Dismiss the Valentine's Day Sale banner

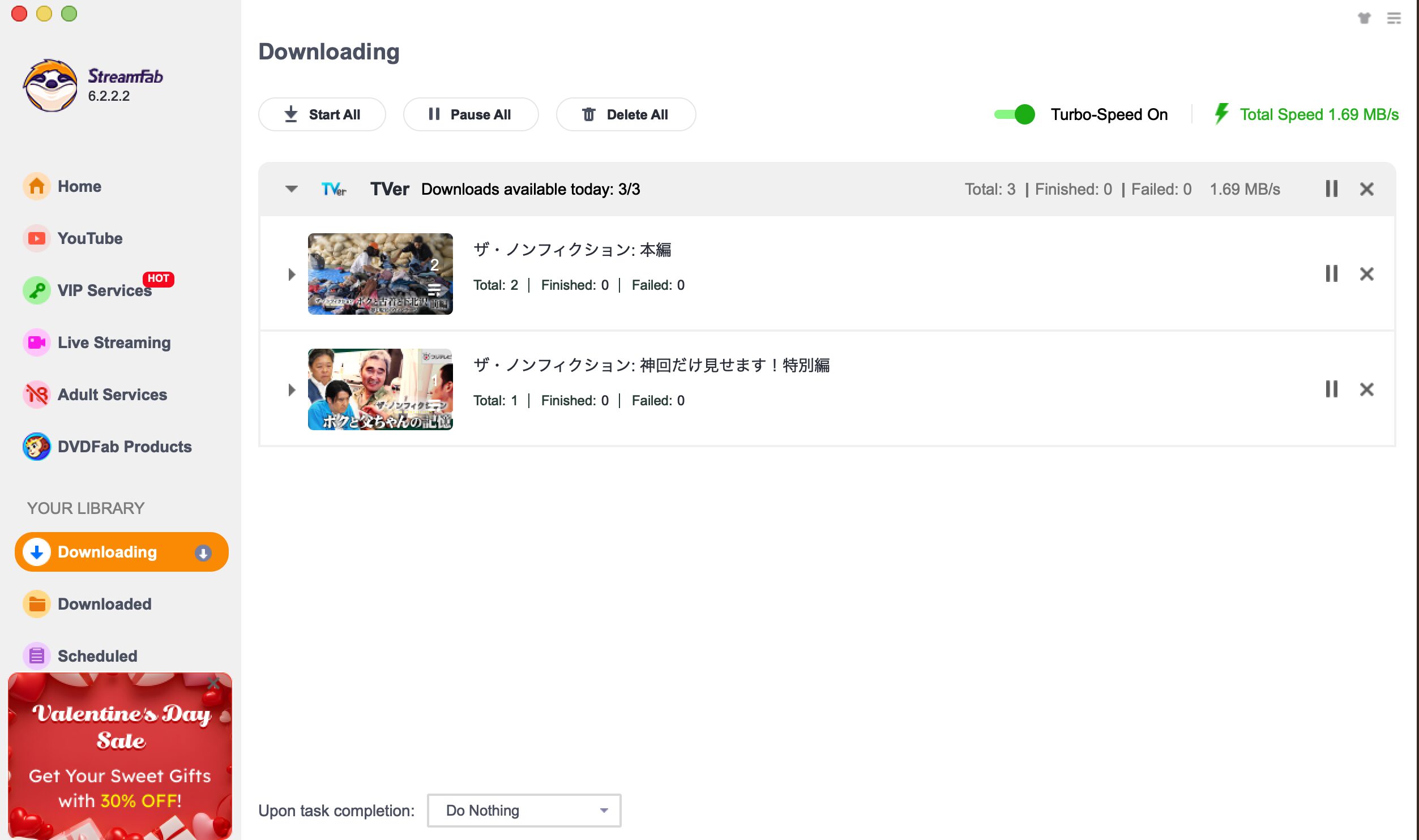(x=213, y=683)
